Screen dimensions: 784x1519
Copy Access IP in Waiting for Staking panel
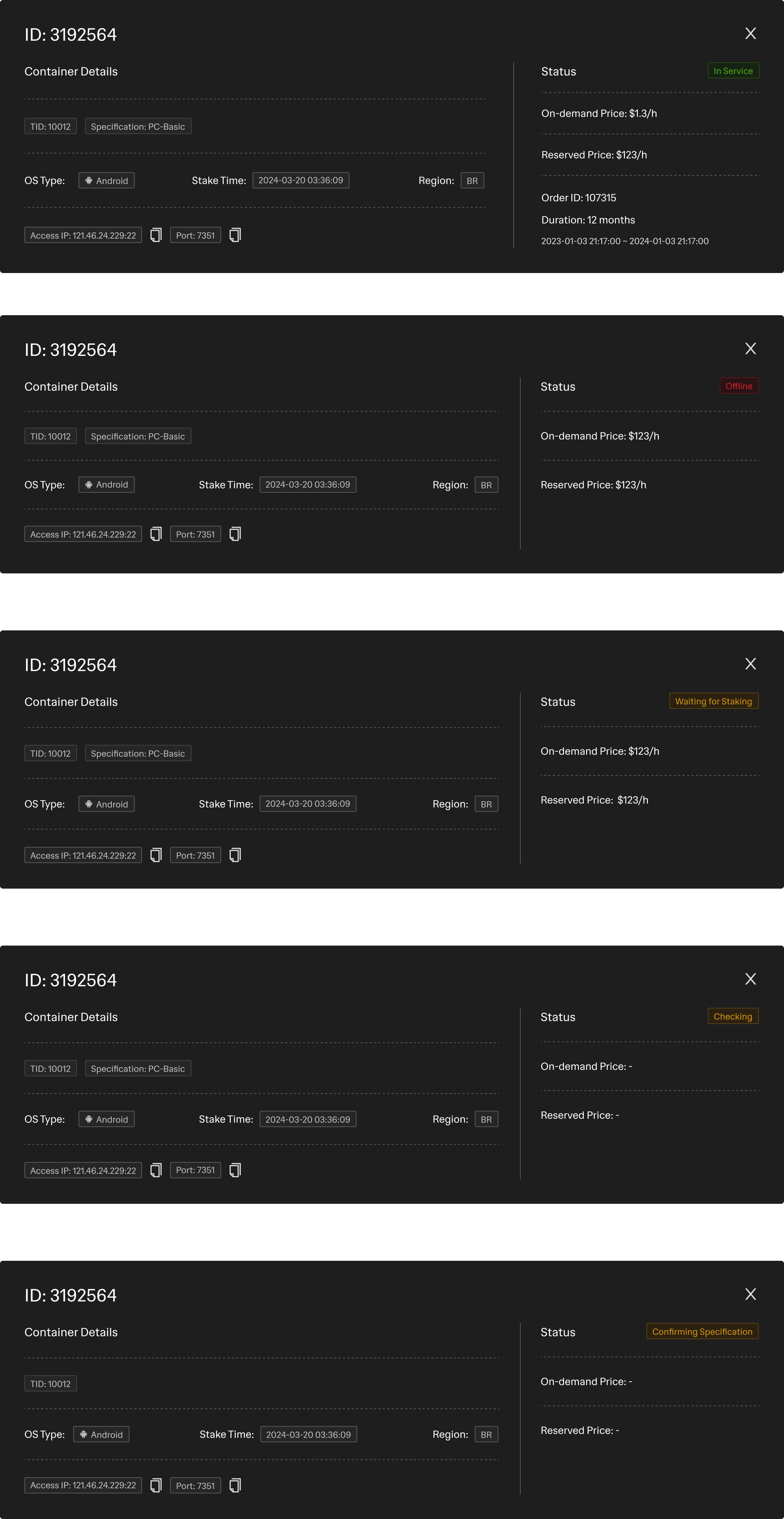point(156,855)
